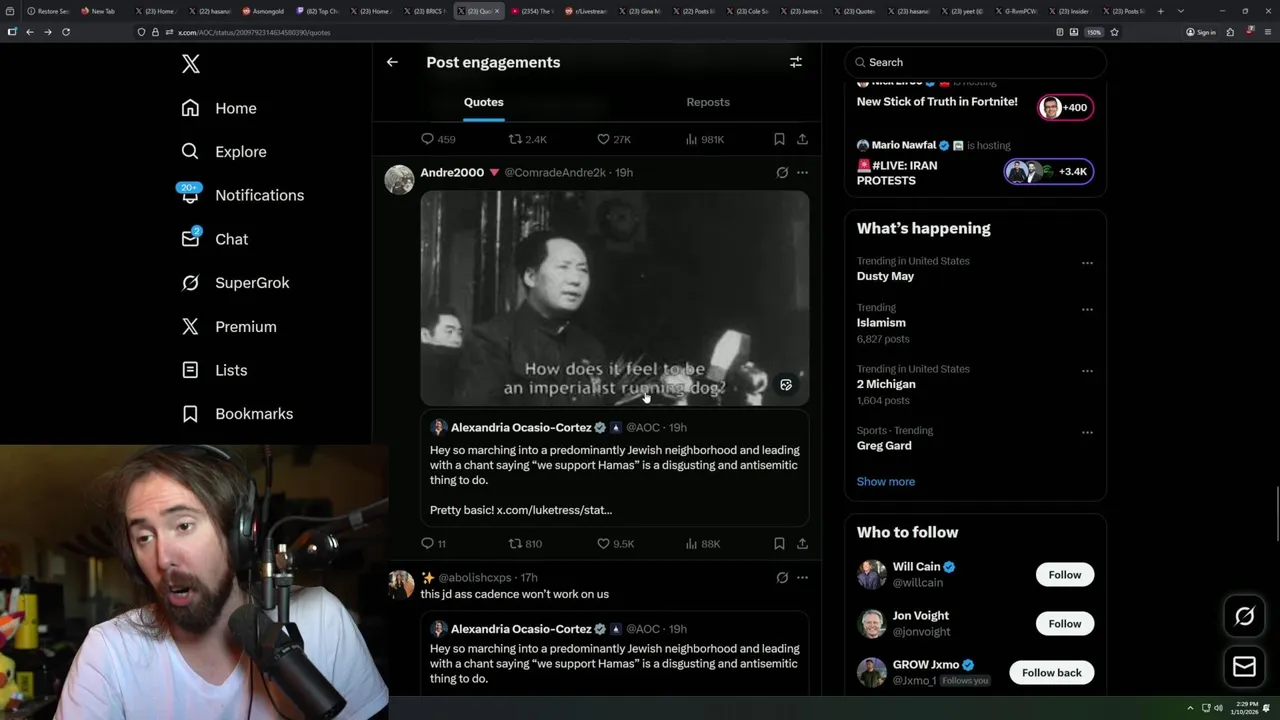
Task: Open the floating messages envelope button
Action: pyautogui.click(x=1244, y=666)
